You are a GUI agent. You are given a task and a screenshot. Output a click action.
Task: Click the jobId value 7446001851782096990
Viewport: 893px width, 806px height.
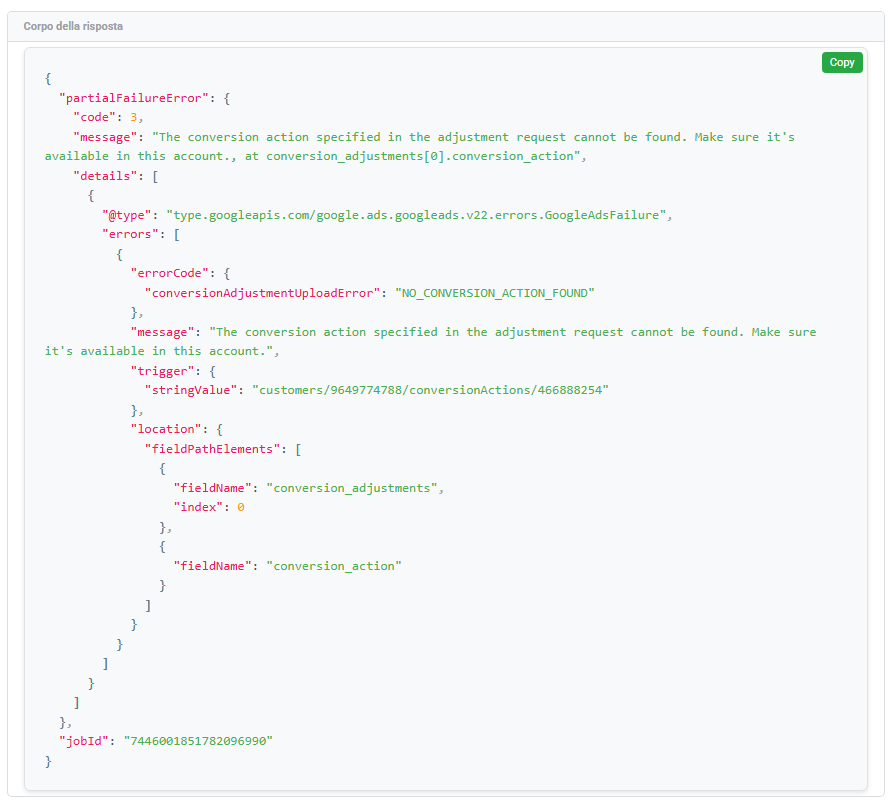tap(198, 741)
